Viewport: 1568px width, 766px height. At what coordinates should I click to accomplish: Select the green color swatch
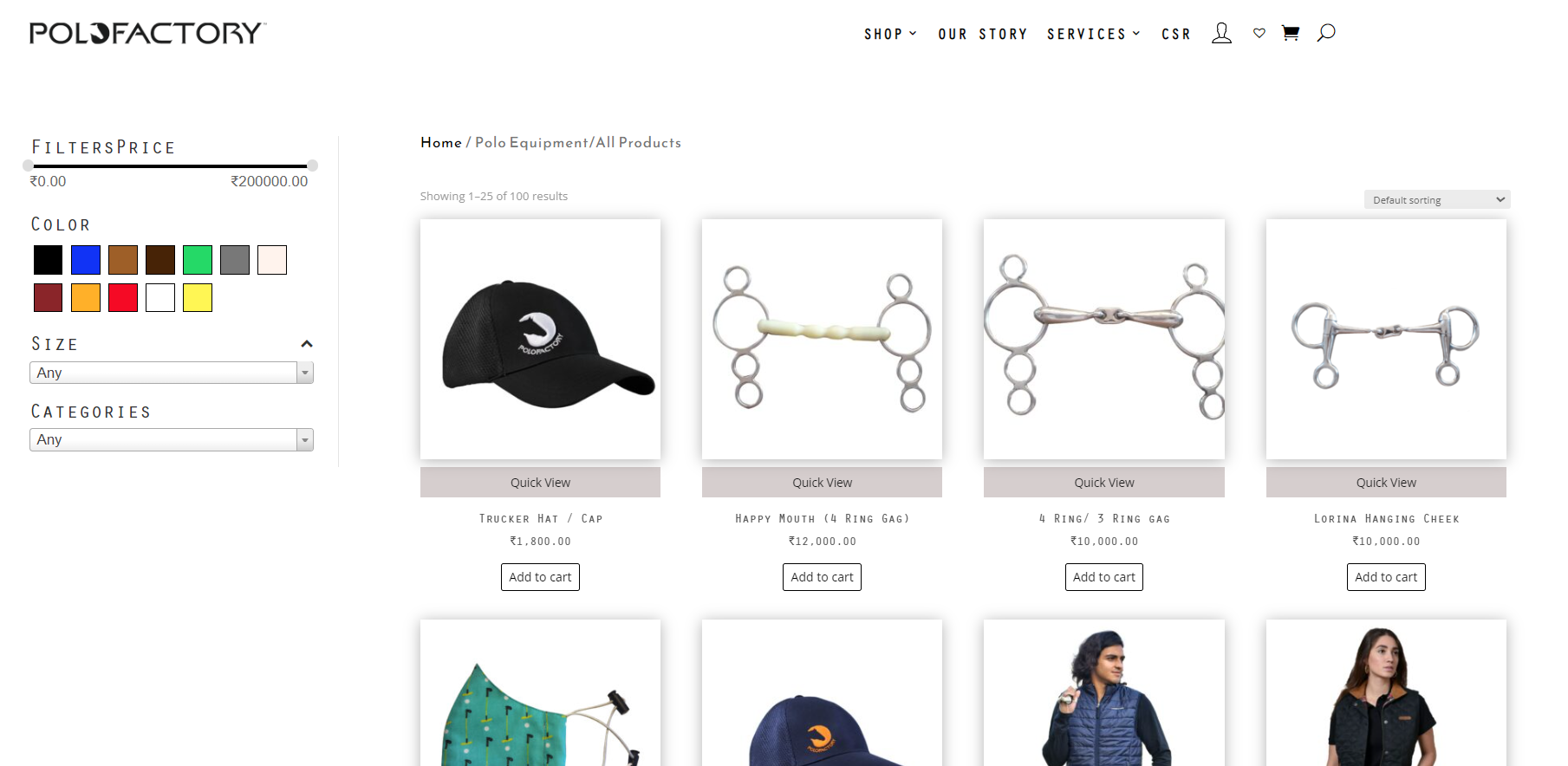198,260
